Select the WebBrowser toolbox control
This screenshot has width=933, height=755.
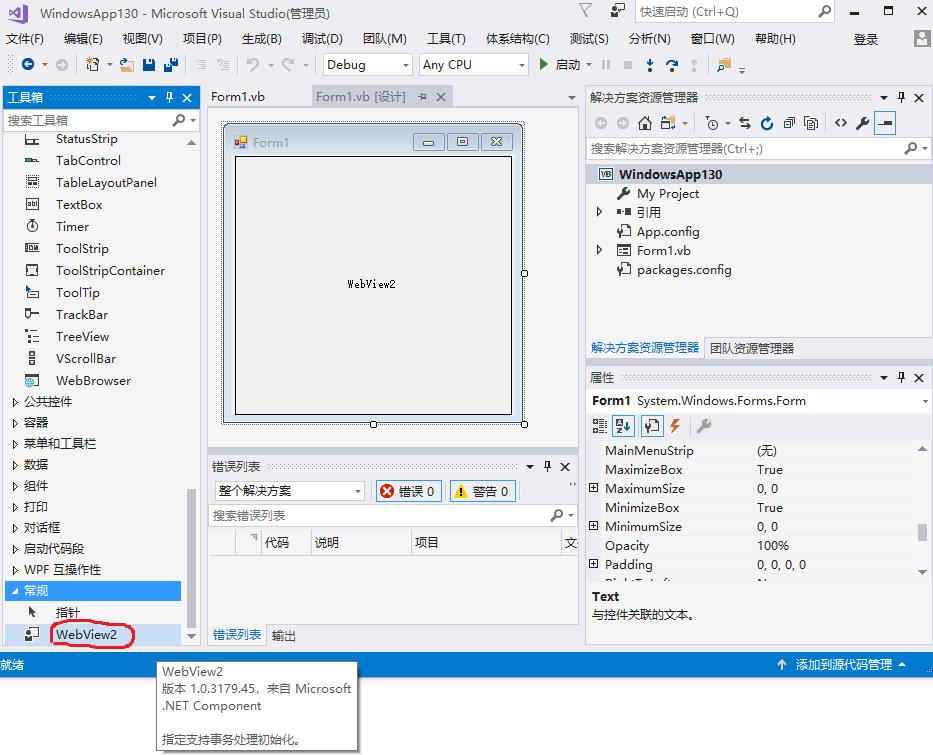point(93,381)
